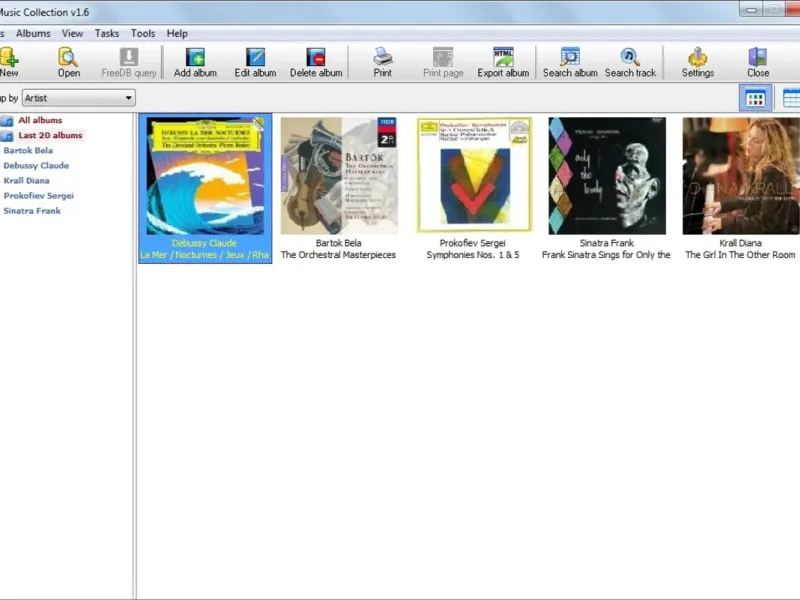
Task: Select All albums in the sidebar
Action: coord(40,120)
